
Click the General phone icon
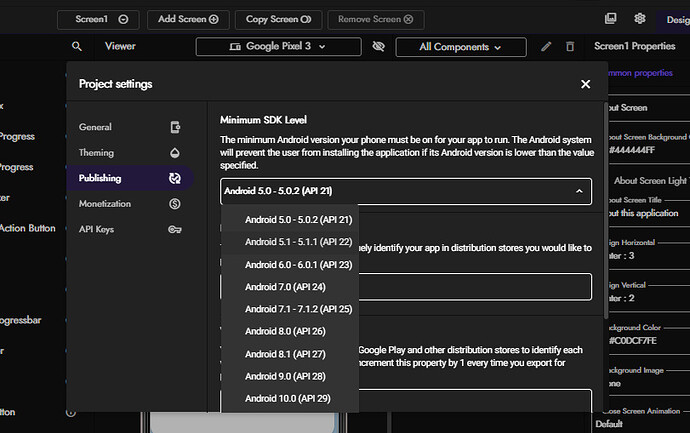click(175, 127)
